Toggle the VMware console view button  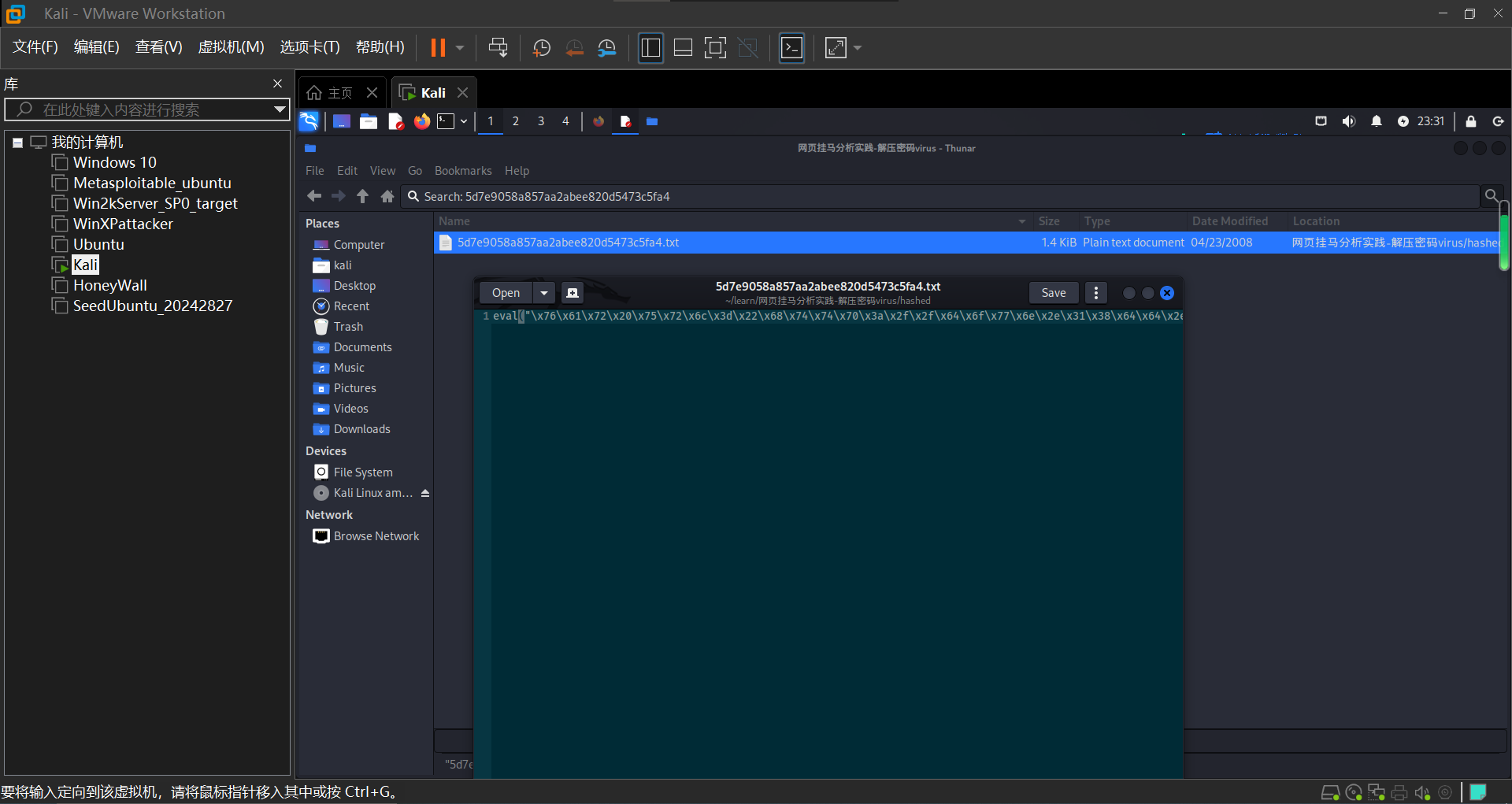(791, 48)
